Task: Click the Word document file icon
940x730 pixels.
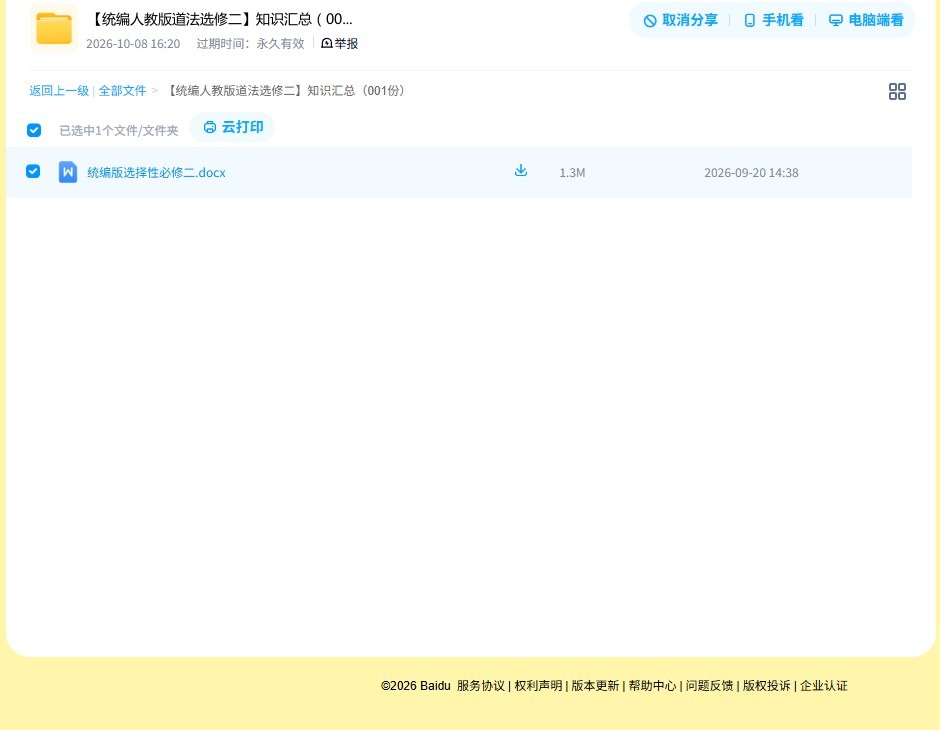Action: coord(68,172)
